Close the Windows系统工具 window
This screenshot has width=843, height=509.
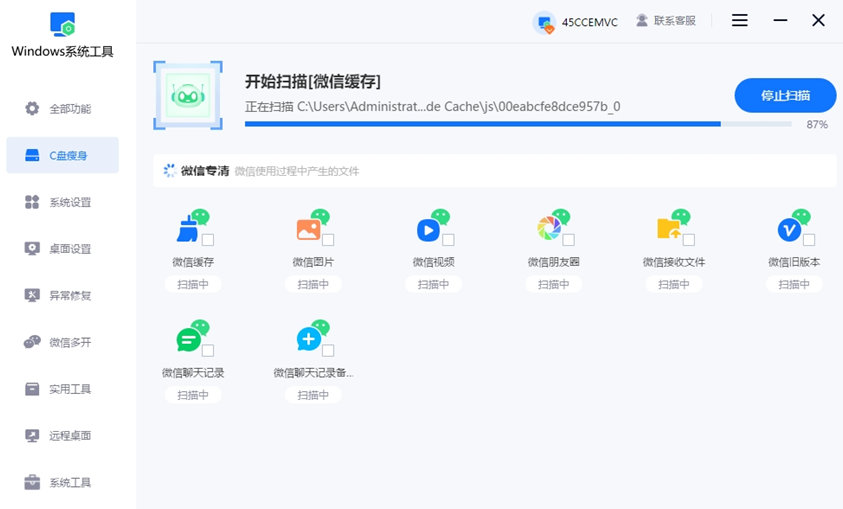point(818,20)
